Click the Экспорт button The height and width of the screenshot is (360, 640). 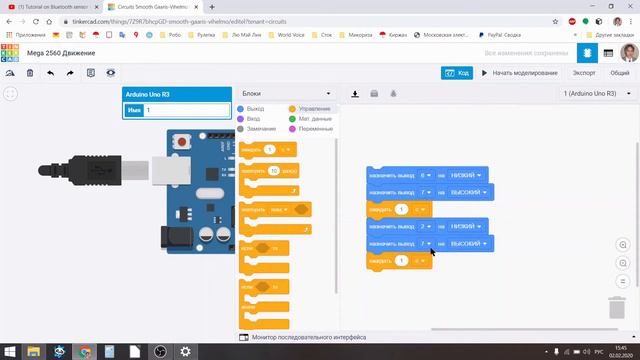[x=584, y=73]
